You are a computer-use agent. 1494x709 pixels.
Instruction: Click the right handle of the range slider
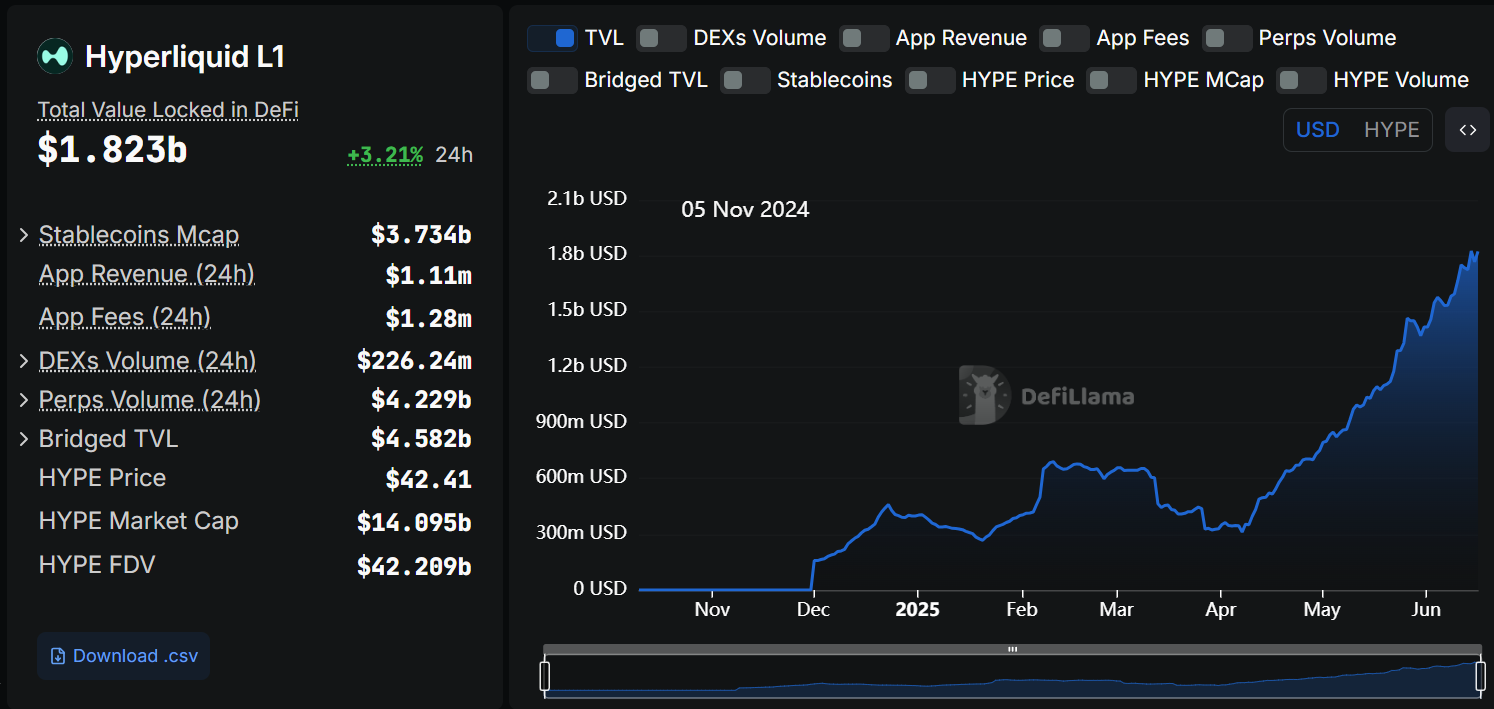(x=1481, y=676)
